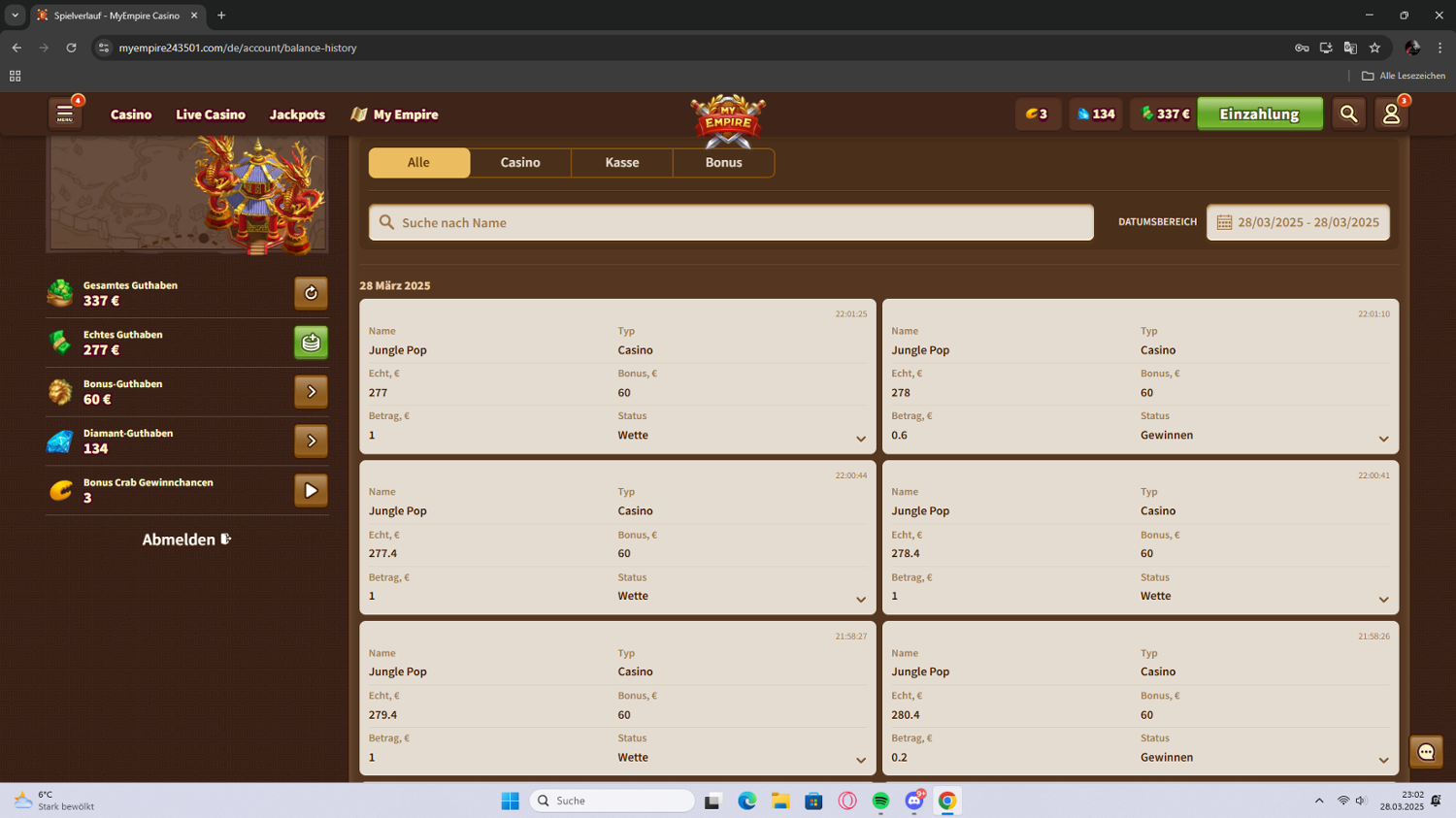Click the search magnifier icon in header
This screenshot has width=1456, height=818.
1348,115
